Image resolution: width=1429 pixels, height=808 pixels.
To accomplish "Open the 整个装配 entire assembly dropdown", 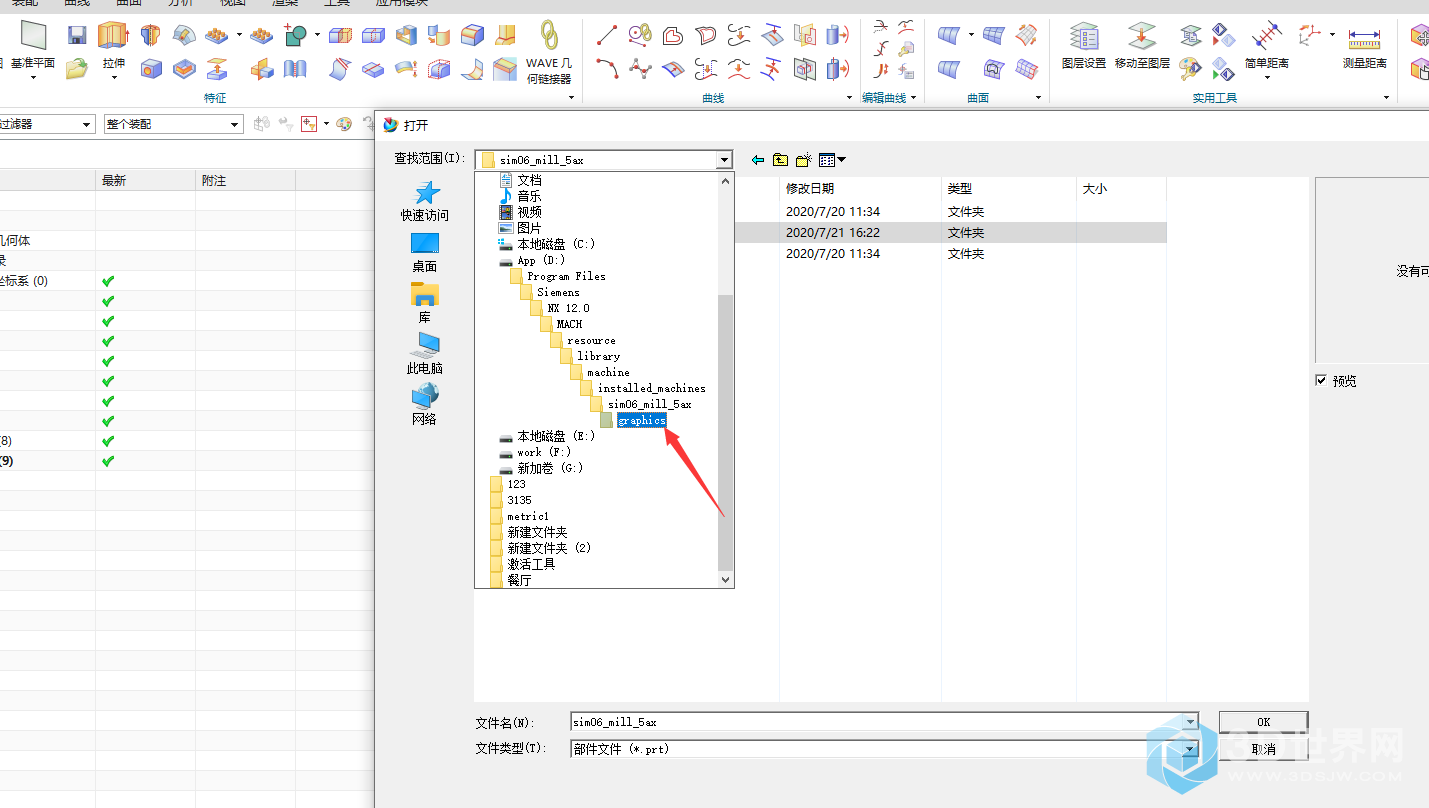I will [235, 125].
